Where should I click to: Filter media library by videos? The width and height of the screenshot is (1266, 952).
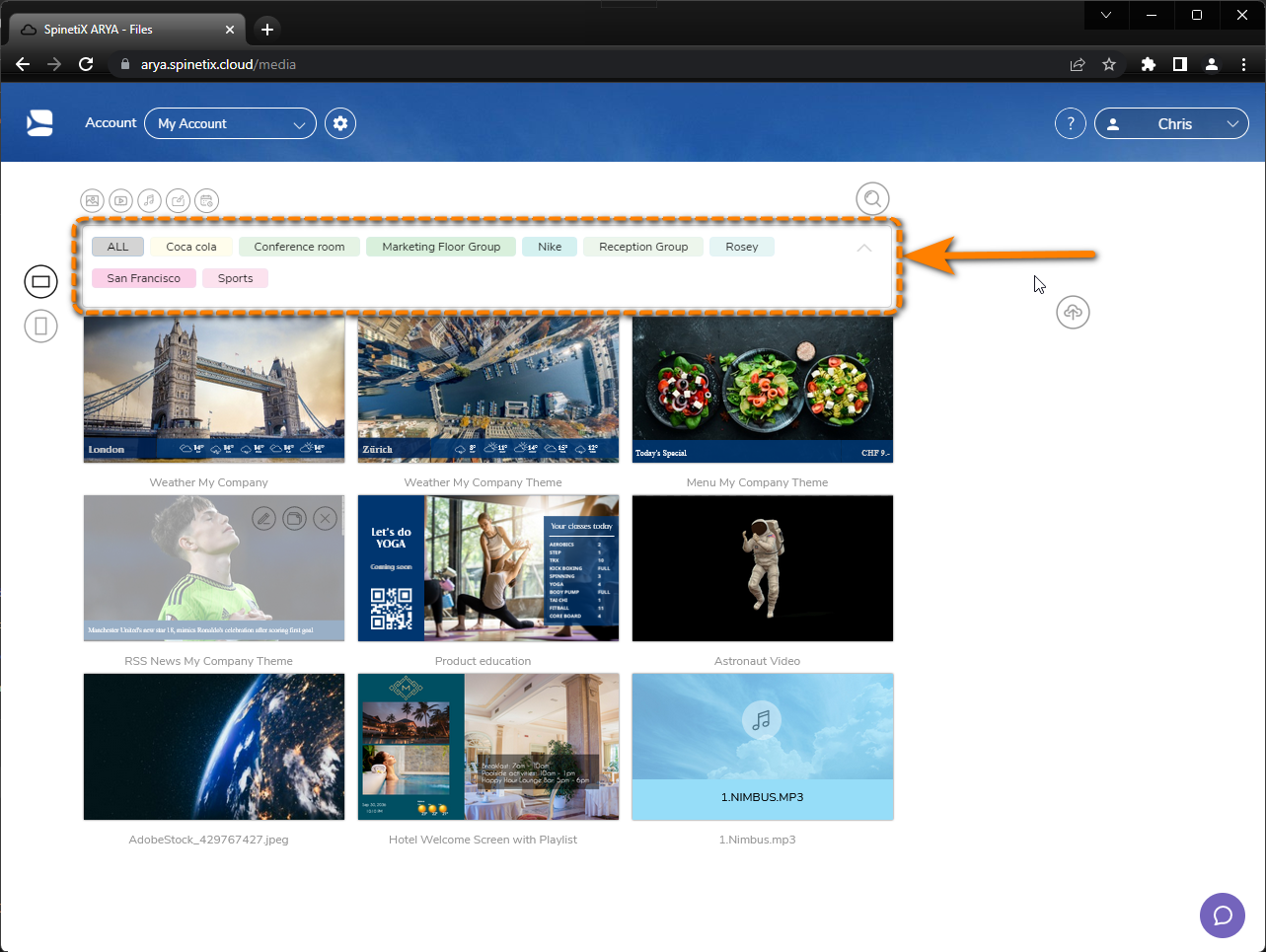120,200
